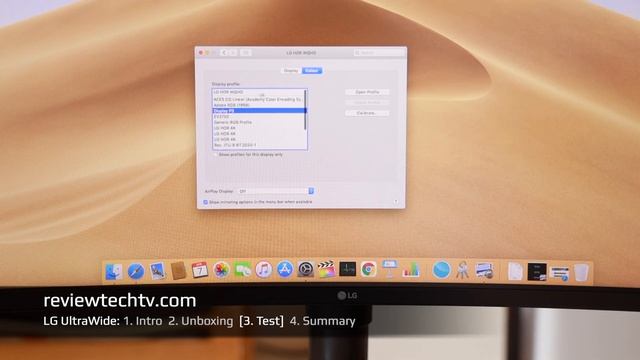Open the AirPlay Display dropdown

[x=276, y=191]
